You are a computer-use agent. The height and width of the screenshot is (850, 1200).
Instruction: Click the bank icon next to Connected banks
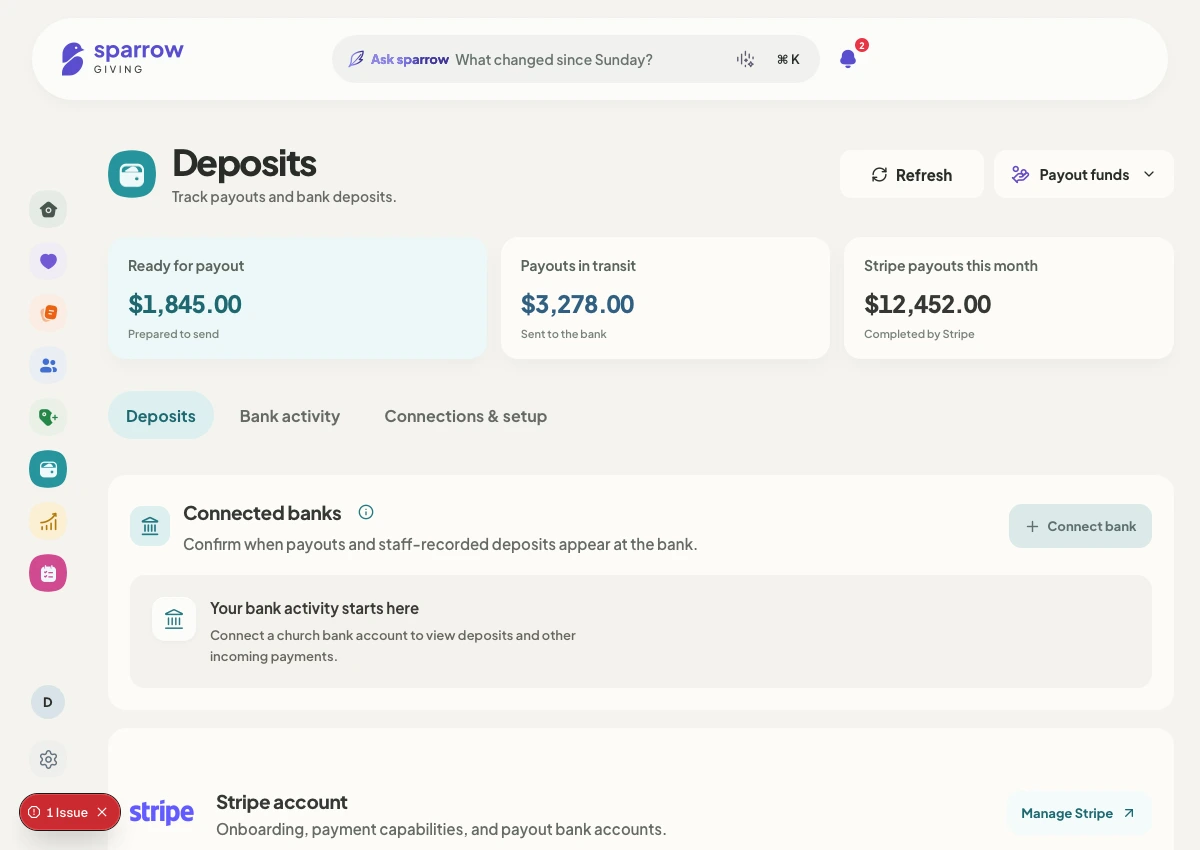150,526
